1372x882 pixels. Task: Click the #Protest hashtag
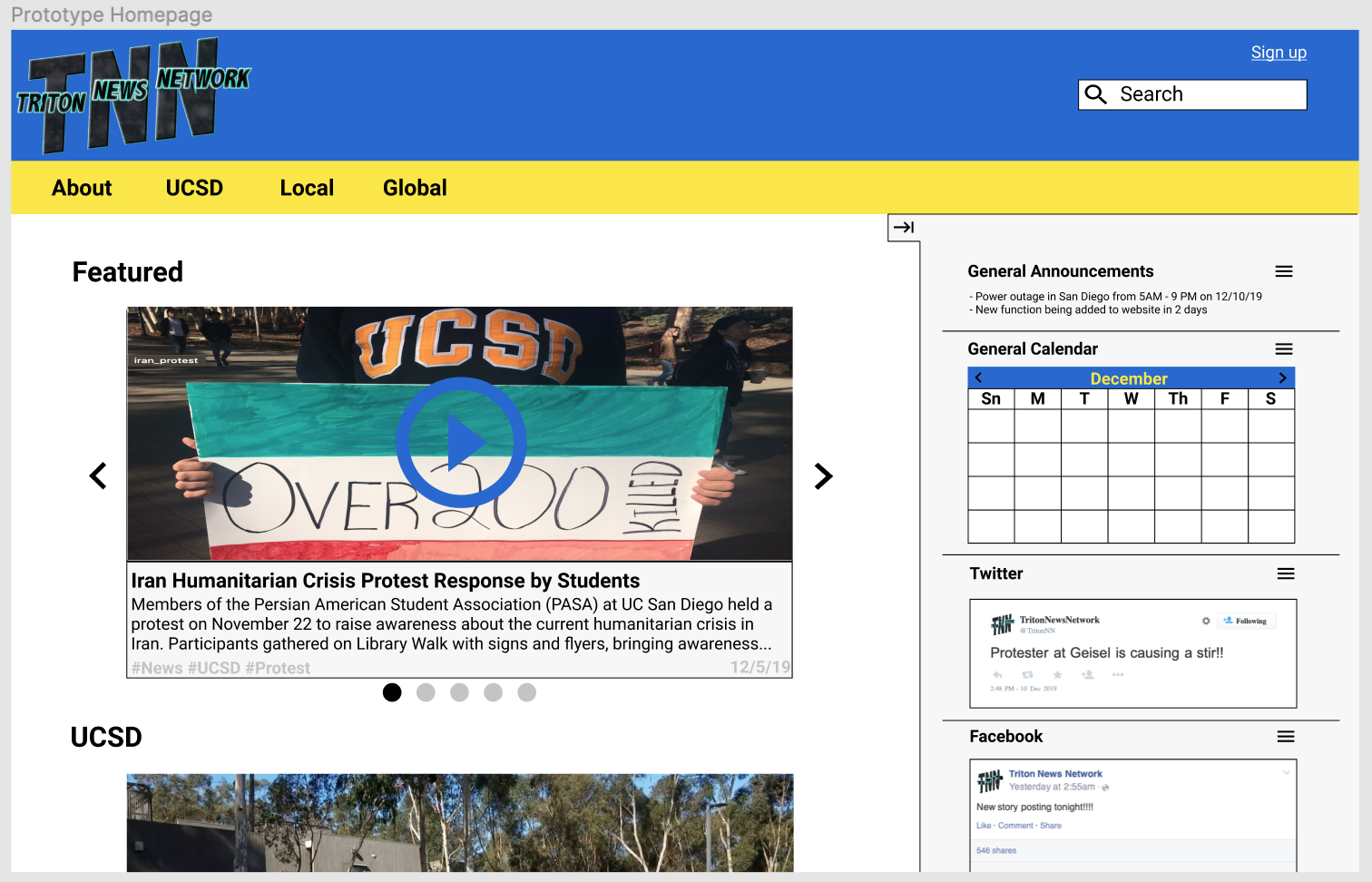click(278, 668)
